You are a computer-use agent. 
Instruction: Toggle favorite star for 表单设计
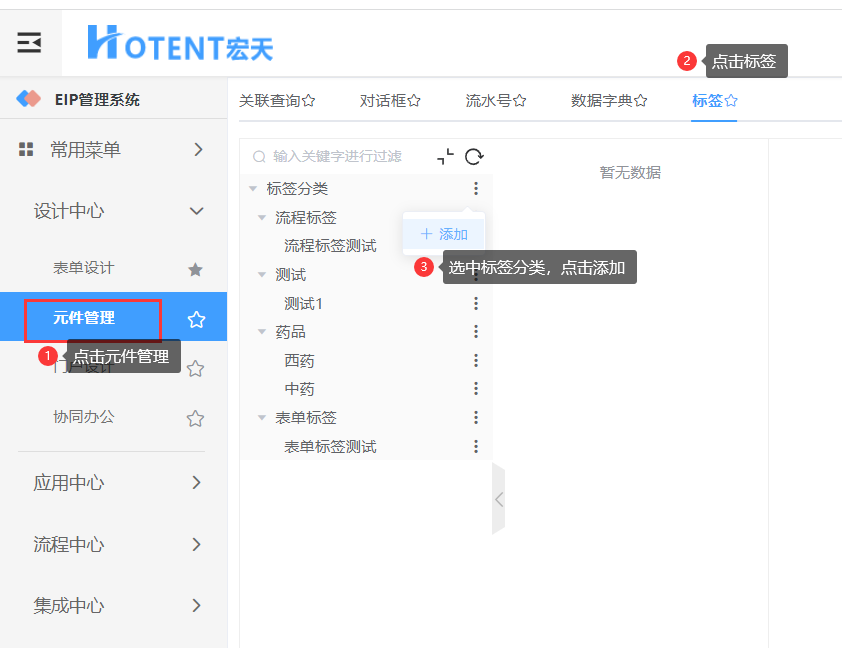pos(196,269)
